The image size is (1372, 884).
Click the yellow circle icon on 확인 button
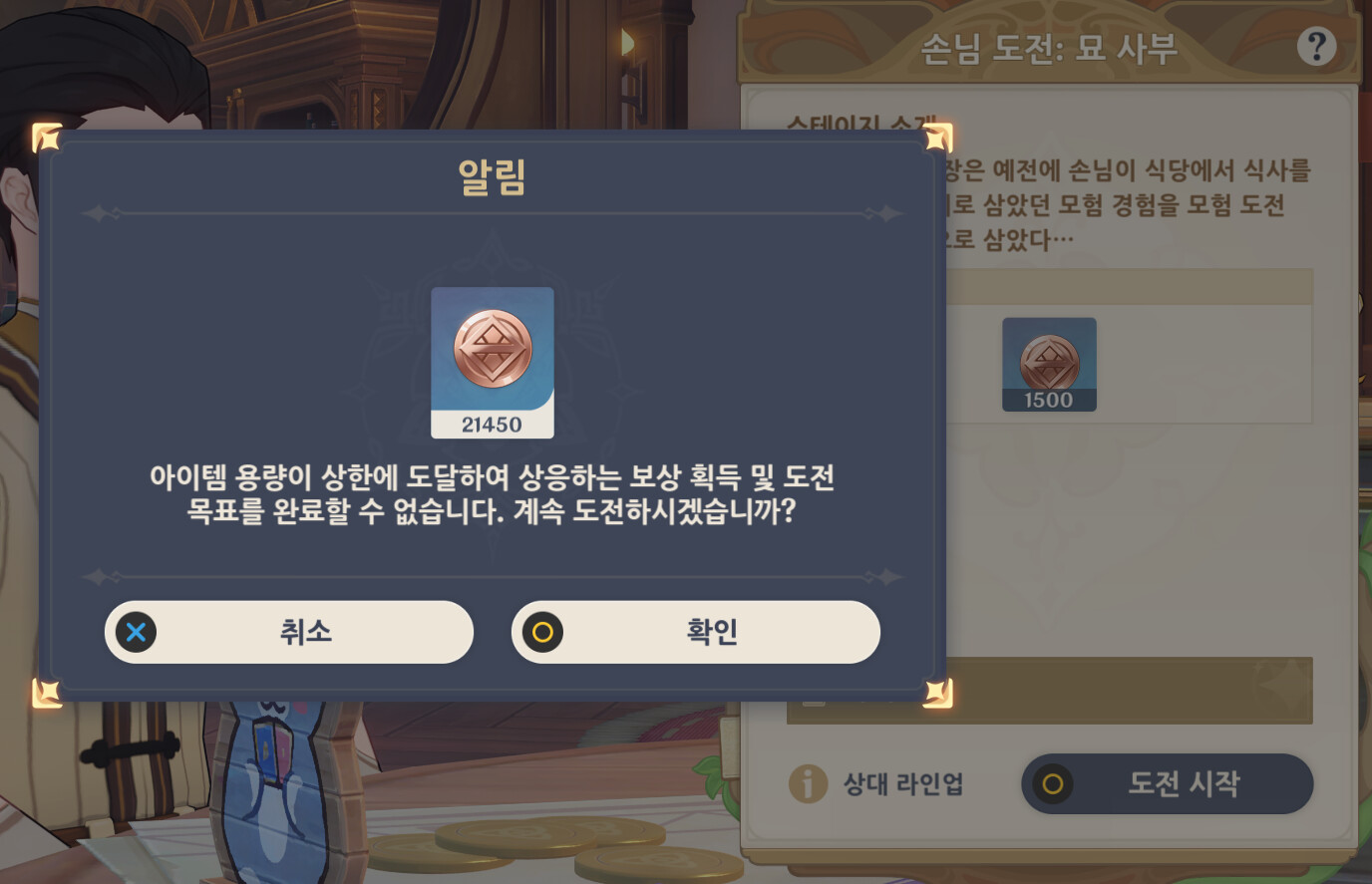(542, 632)
